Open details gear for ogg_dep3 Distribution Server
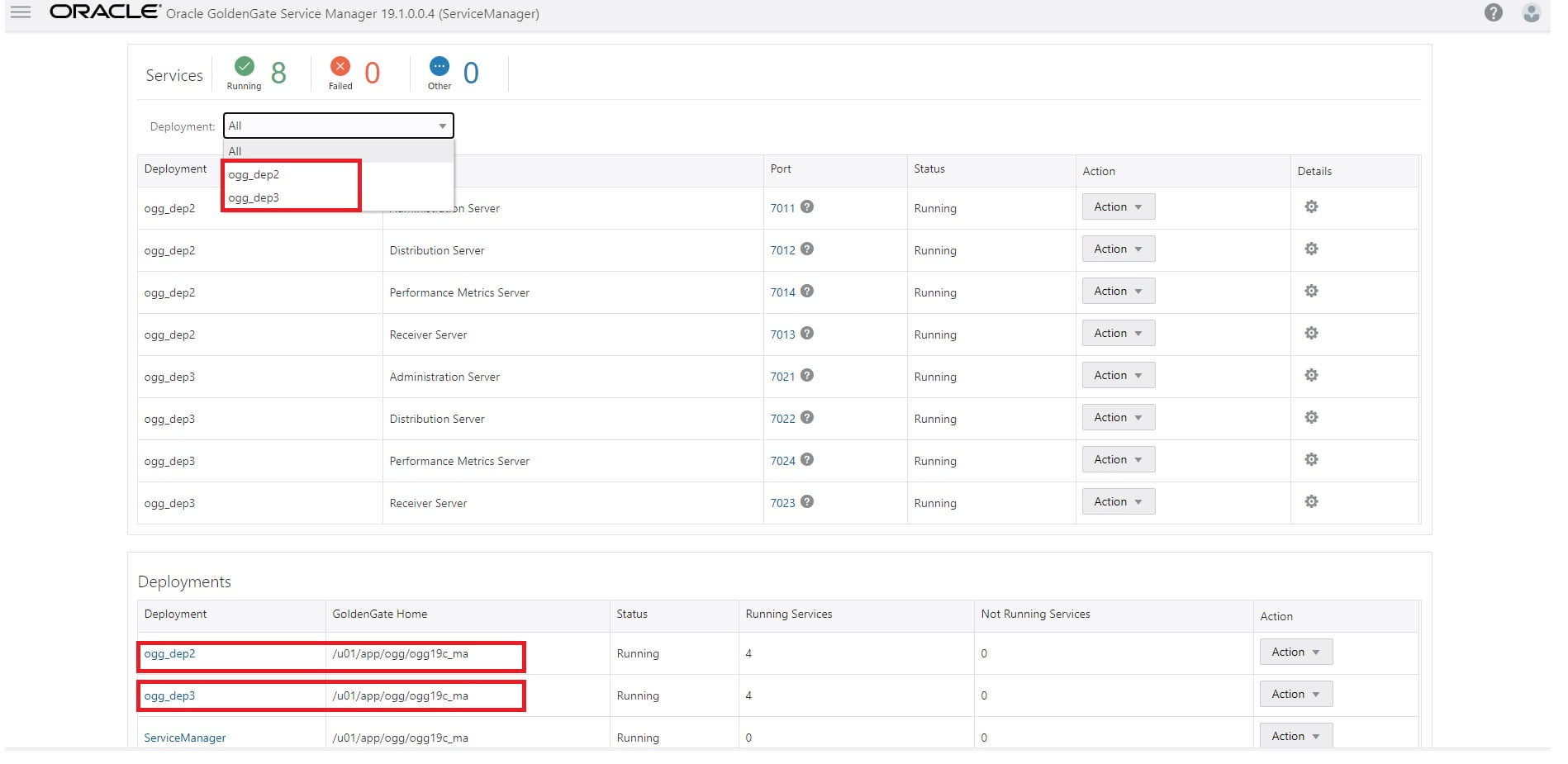 [1311, 417]
